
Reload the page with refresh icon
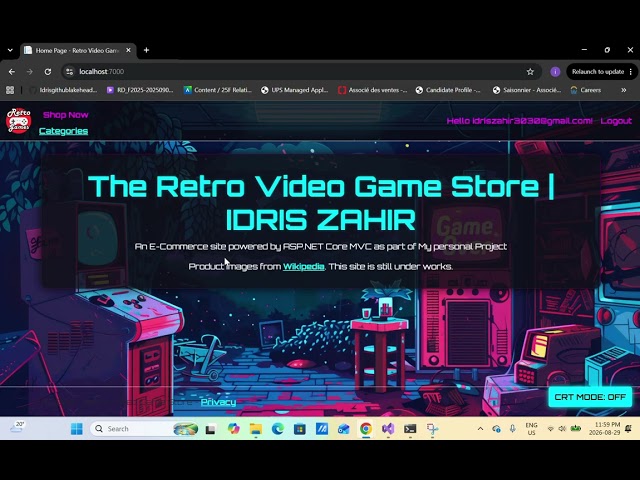pyautogui.click(x=48, y=72)
